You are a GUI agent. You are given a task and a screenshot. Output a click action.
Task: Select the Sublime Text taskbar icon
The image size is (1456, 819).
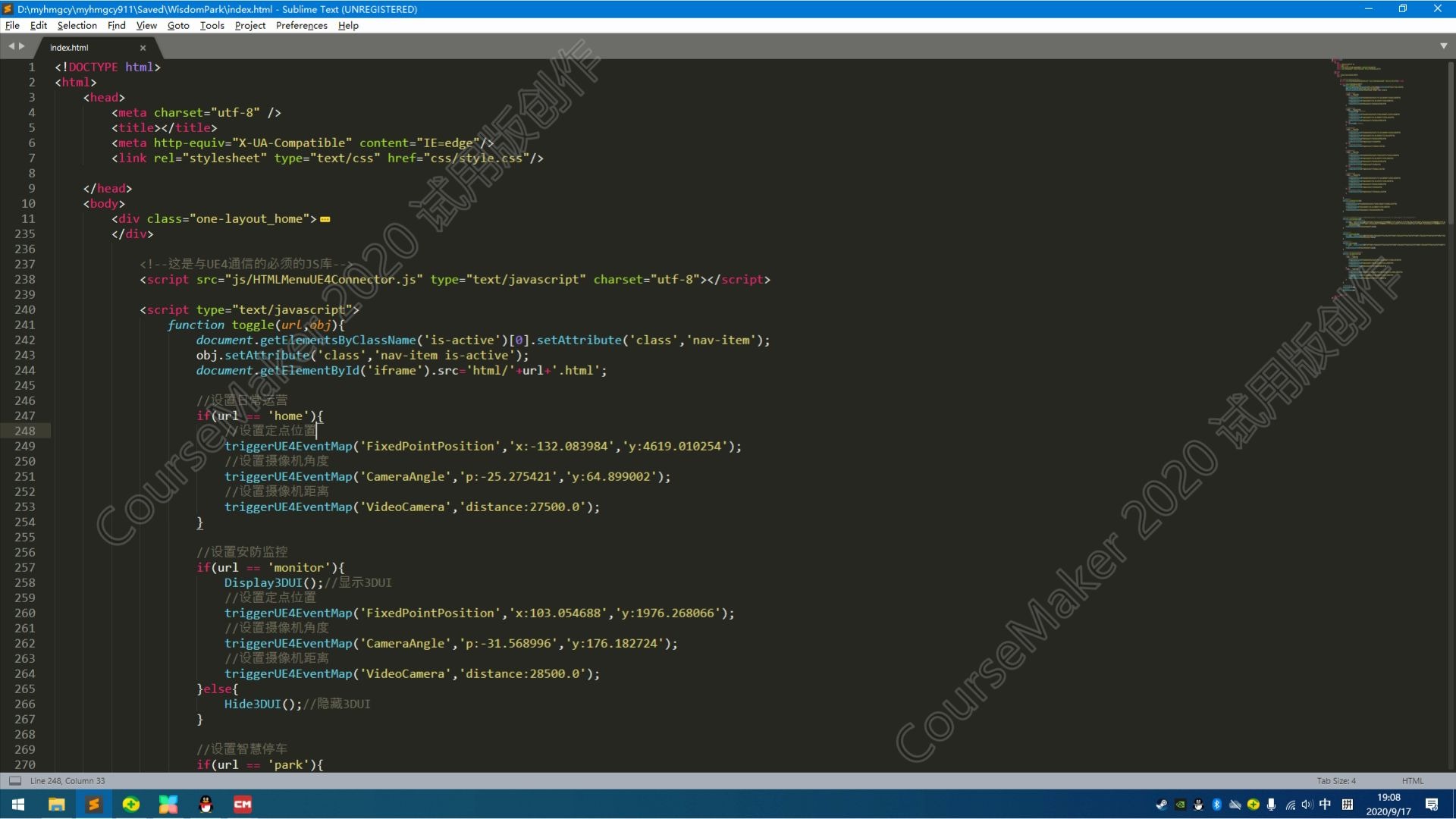[x=94, y=804]
